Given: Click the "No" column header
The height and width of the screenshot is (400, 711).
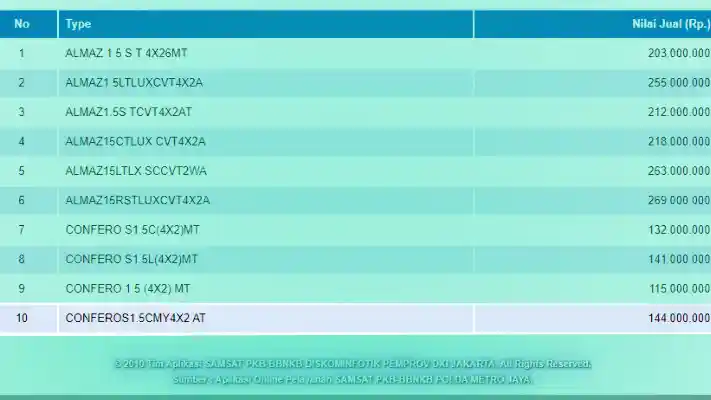Looking at the screenshot, I should (22, 24).
